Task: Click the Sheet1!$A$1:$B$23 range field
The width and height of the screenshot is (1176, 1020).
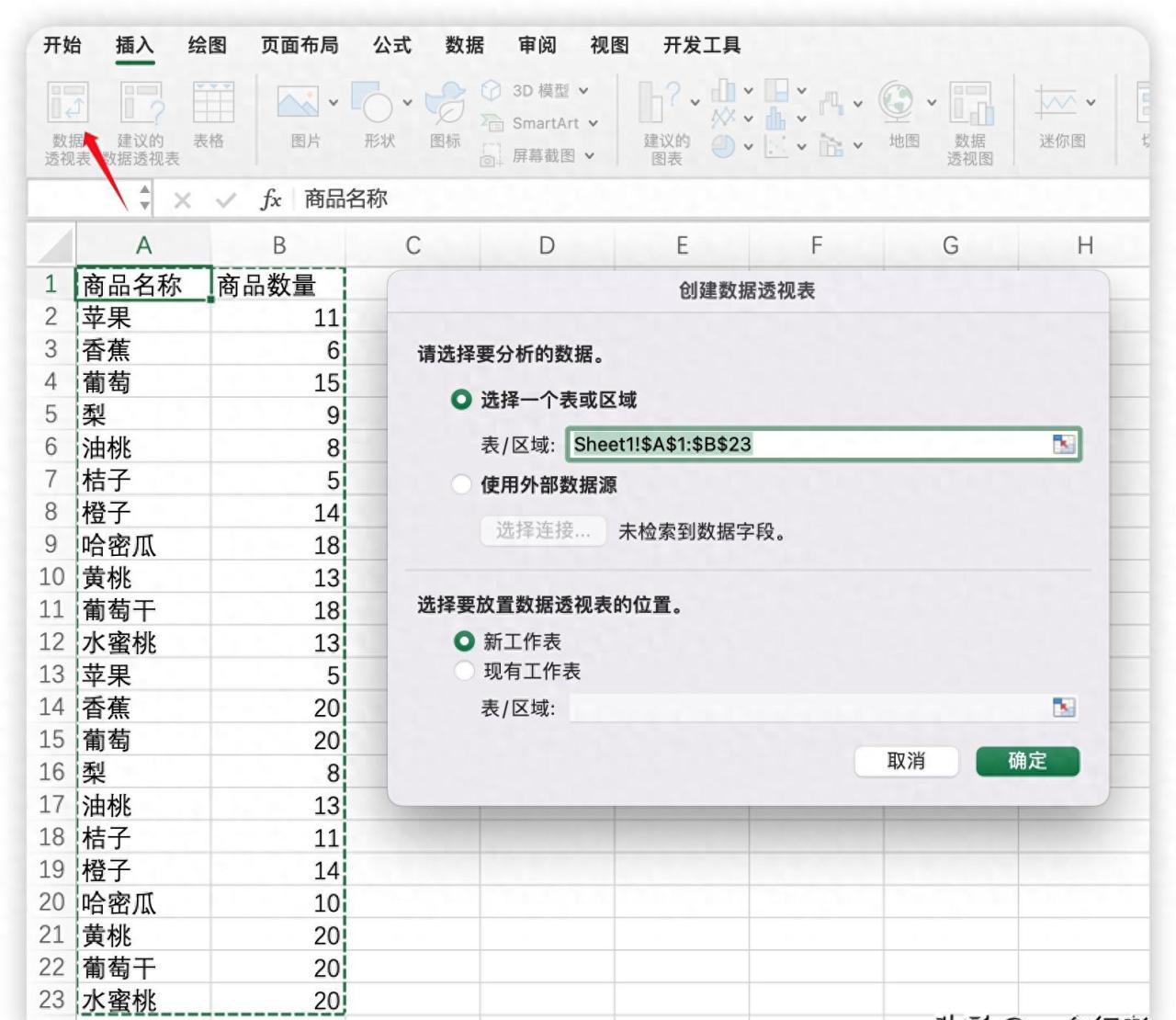Action: pos(823,444)
